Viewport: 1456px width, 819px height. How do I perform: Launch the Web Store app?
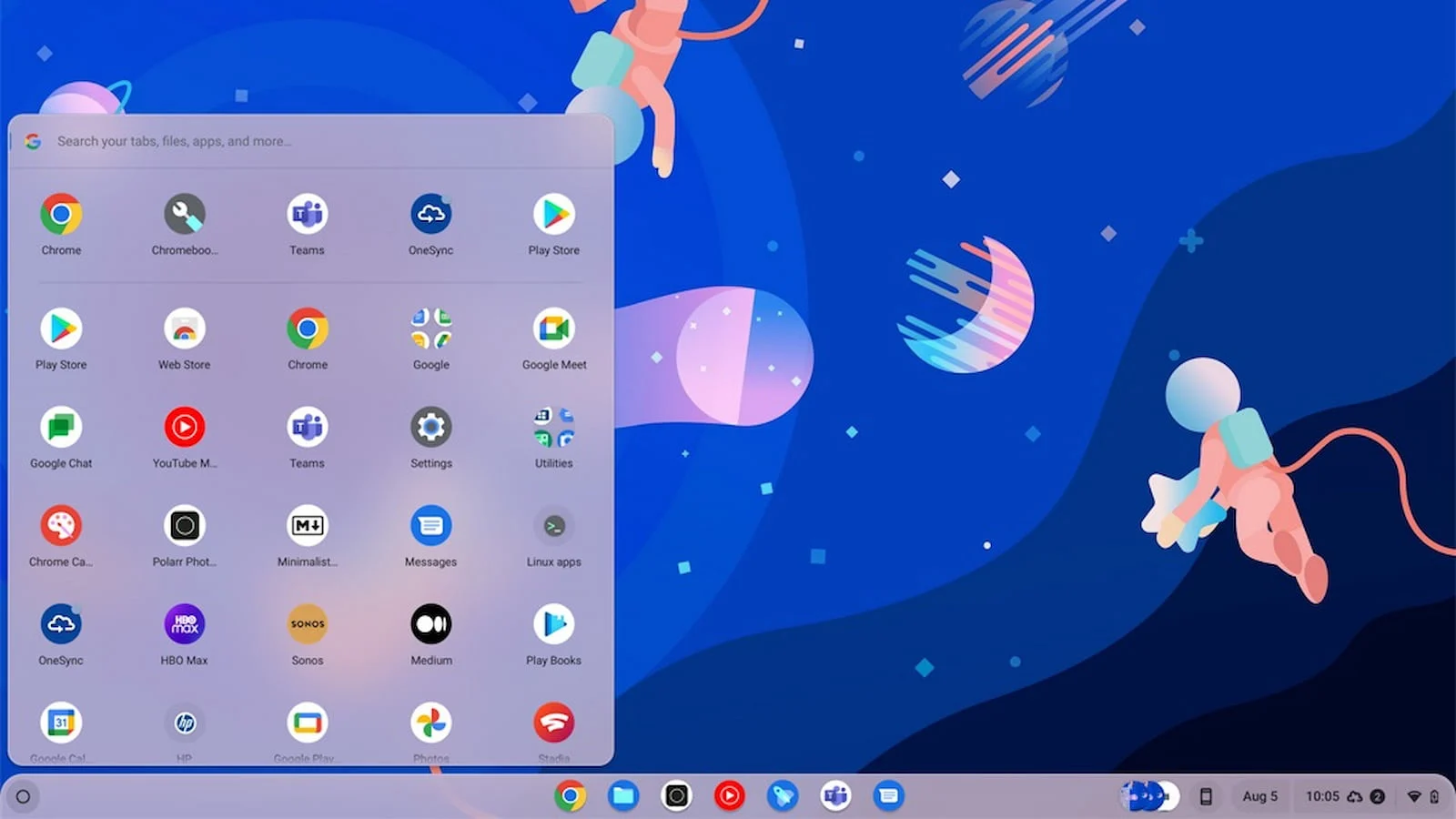point(184,329)
